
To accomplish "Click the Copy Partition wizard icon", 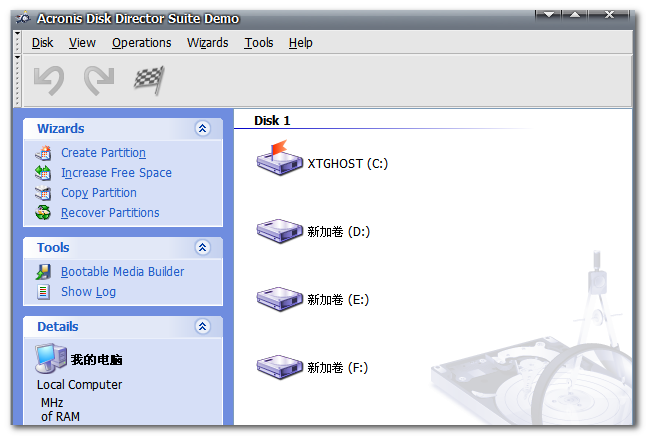I will pos(43,192).
